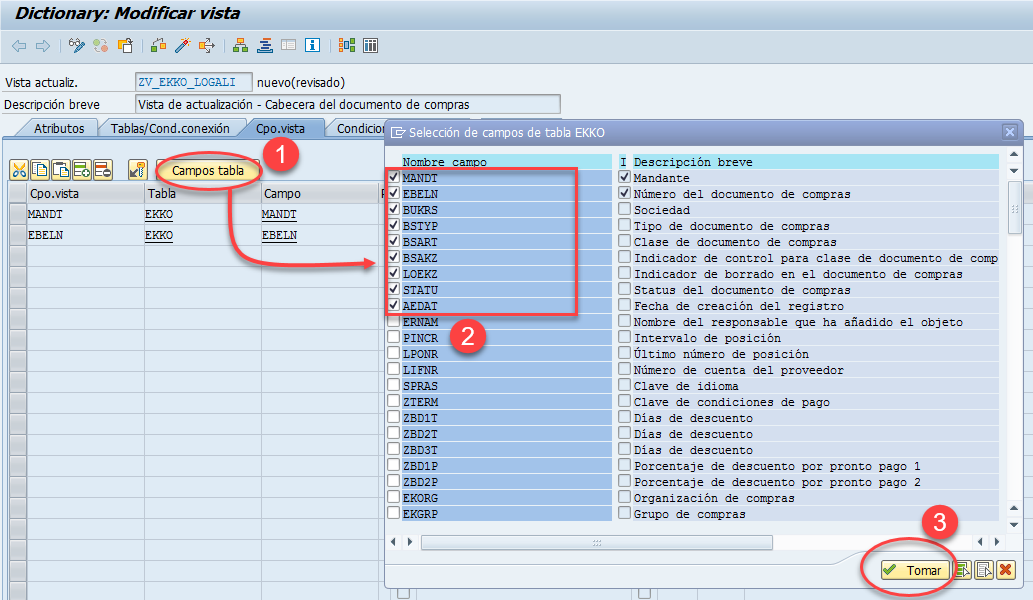Image resolution: width=1033 pixels, height=600 pixels.
Task: Click the Descripción breve input field
Action: tap(348, 105)
